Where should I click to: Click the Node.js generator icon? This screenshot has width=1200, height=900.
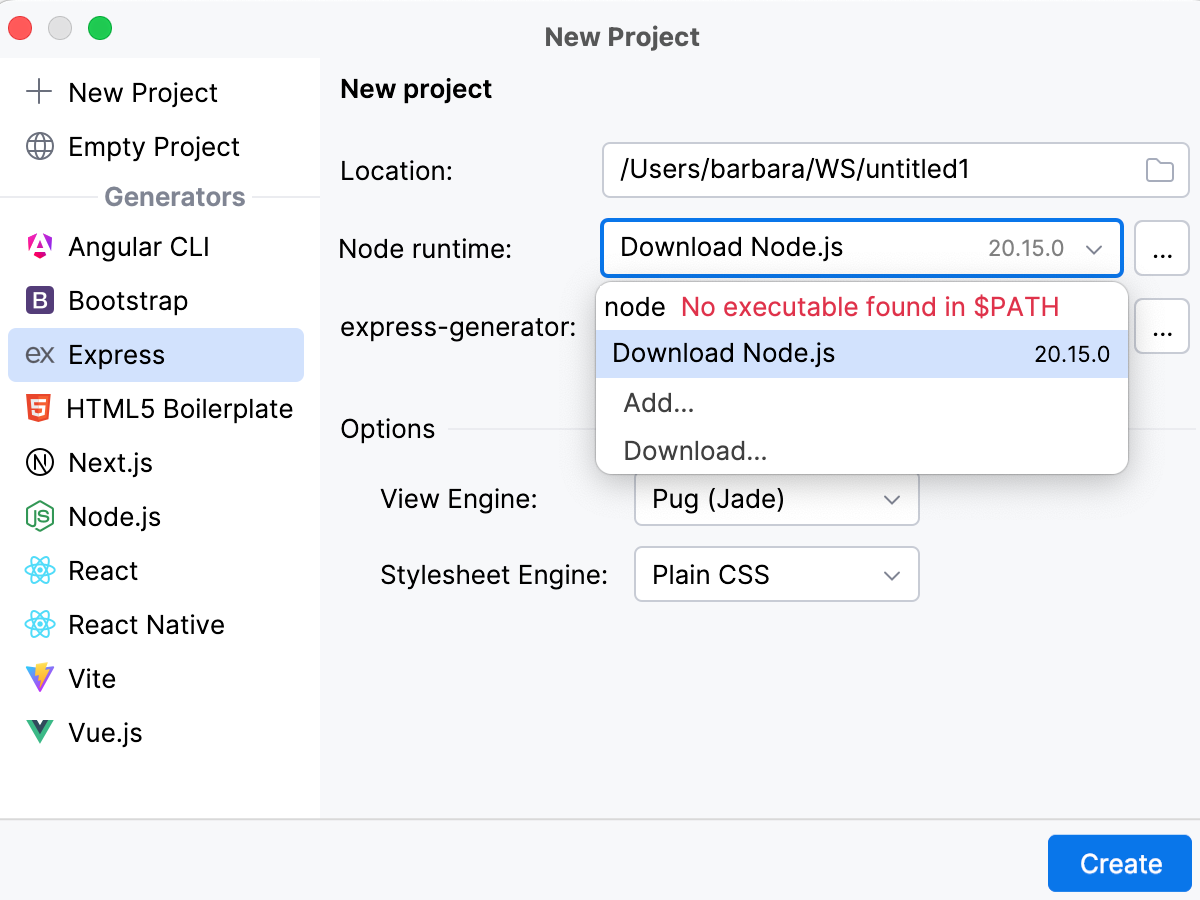(x=40, y=517)
